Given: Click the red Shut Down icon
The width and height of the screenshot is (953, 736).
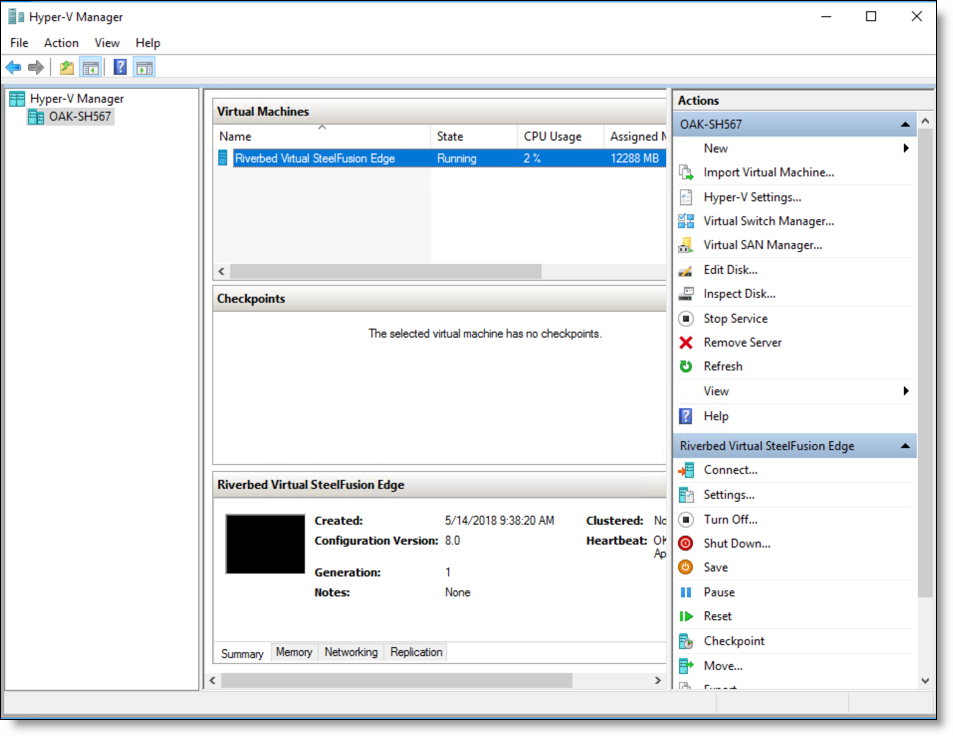Looking at the screenshot, I should [686, 543].
